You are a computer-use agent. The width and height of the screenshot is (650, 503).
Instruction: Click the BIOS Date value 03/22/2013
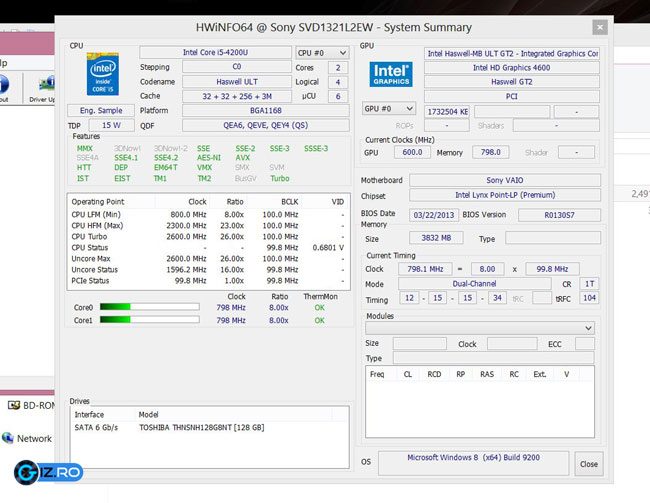(x=434, y=215)
